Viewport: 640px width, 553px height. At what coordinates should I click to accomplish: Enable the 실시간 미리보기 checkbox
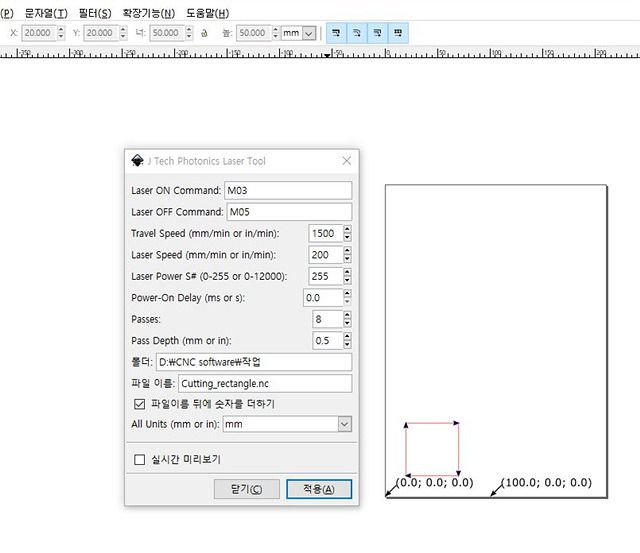pyautogui.click(x=140, y=460)
